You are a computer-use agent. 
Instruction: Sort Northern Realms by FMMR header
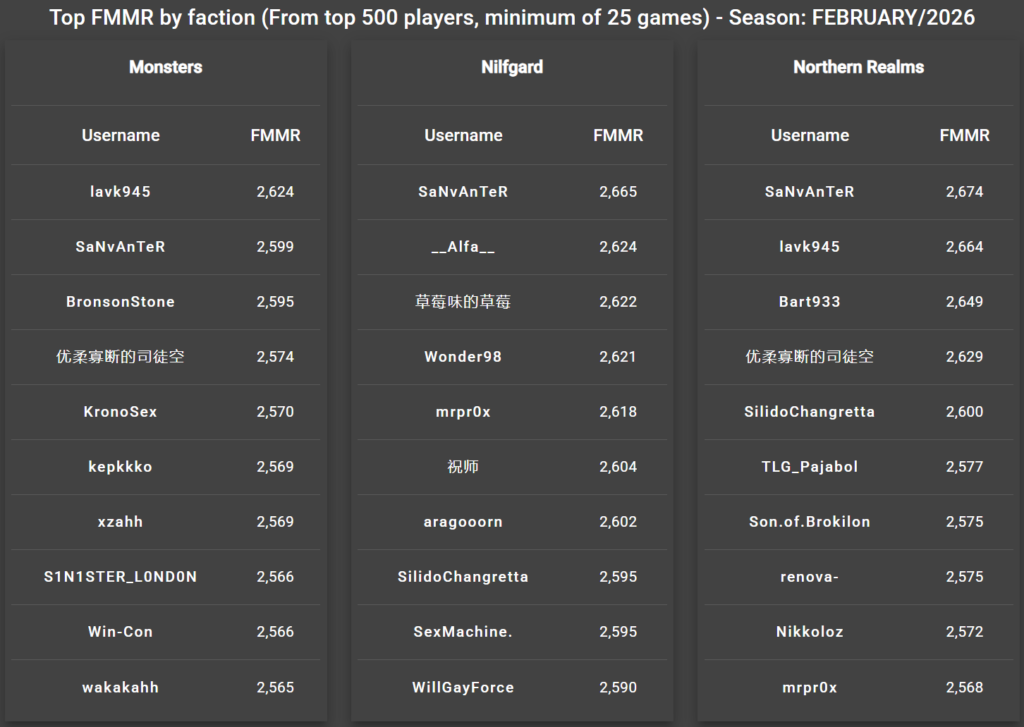964,135
